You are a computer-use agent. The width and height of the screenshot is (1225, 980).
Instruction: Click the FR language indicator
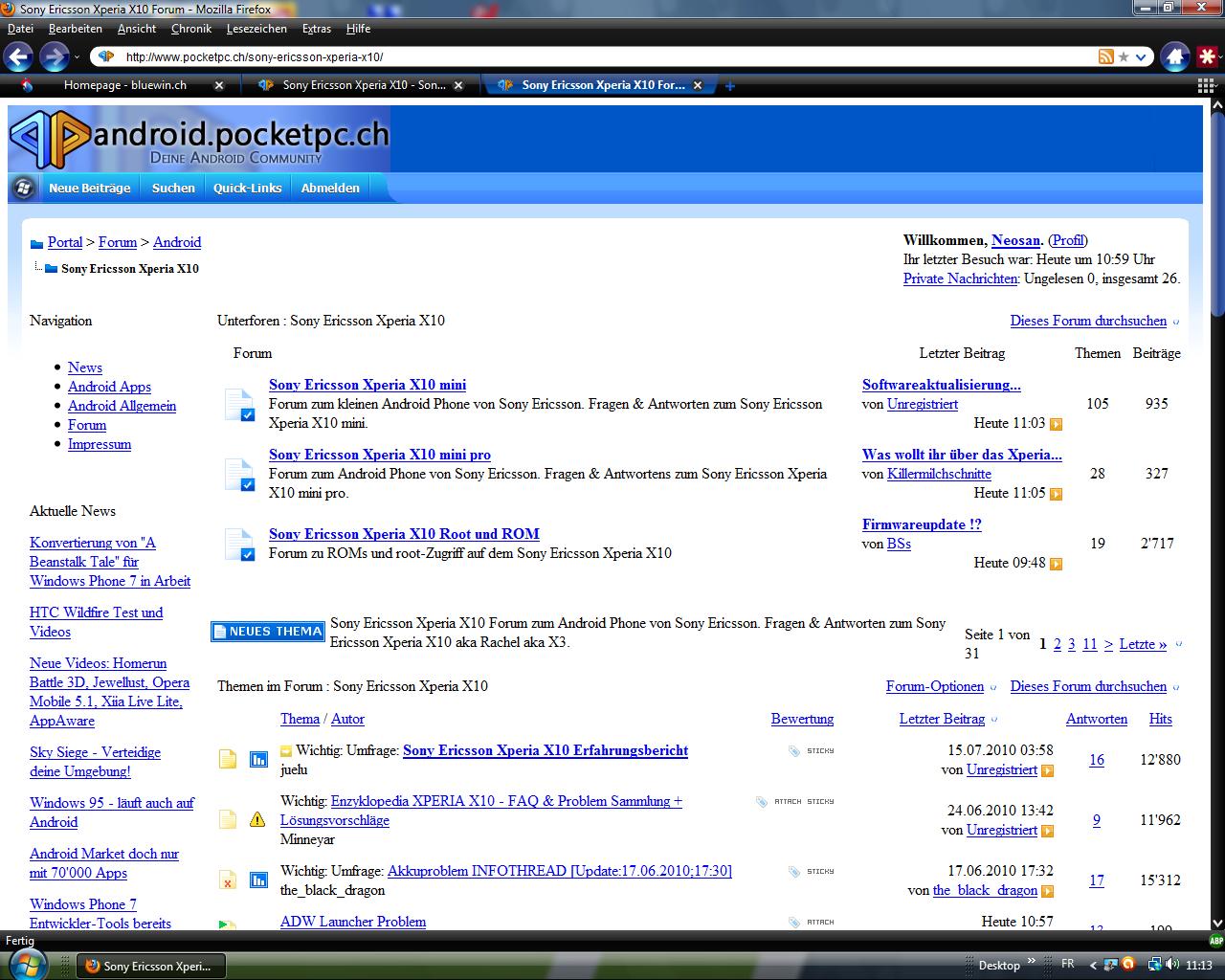[x=1067, y=964]
